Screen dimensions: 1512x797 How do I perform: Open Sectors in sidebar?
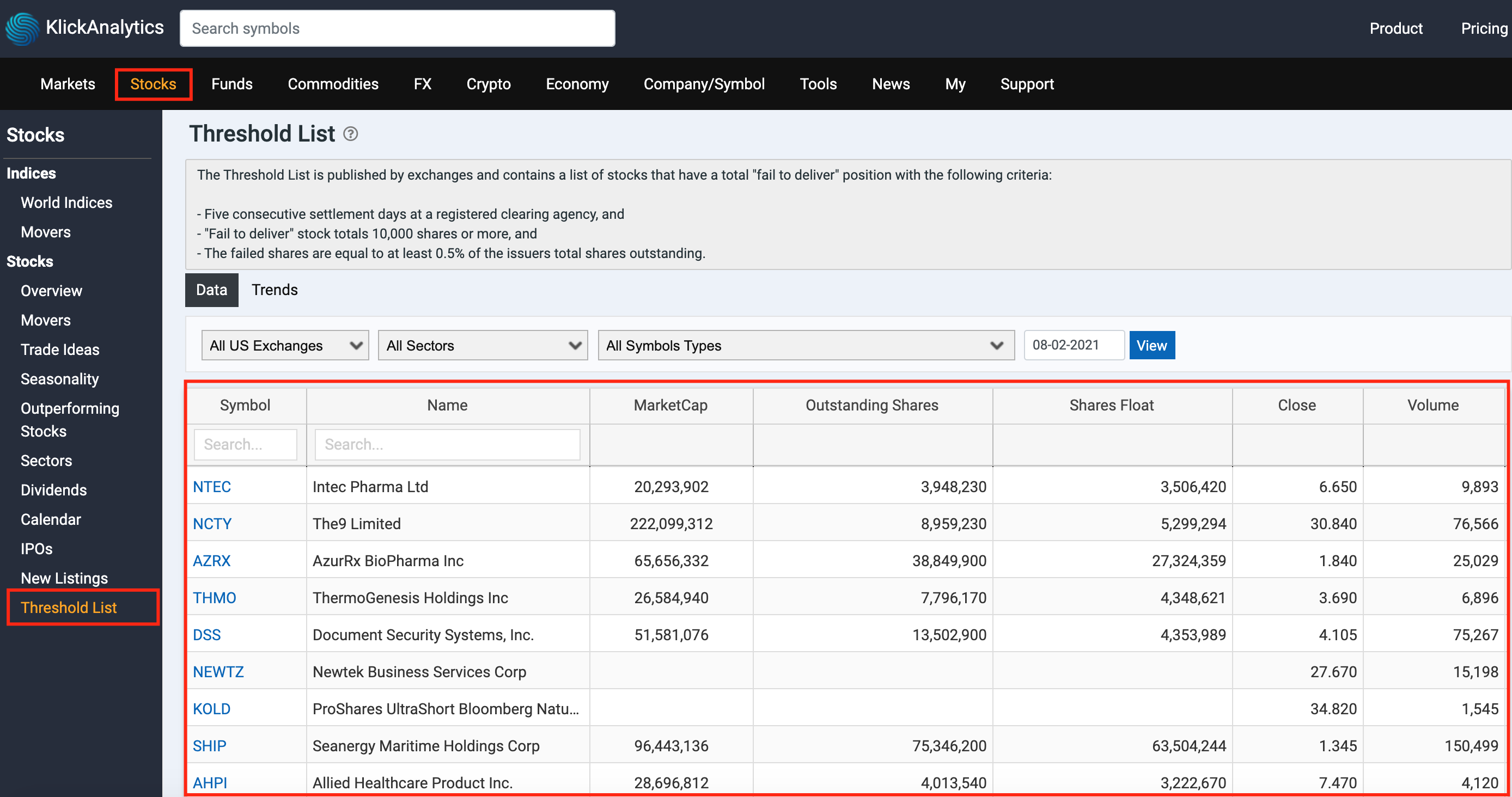pos(46,461)
